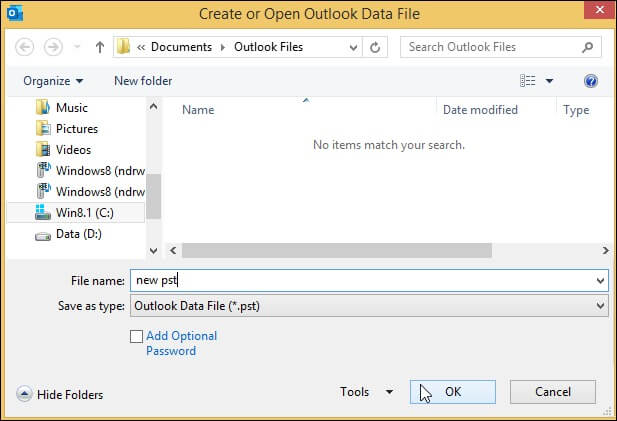The image size is (617, 421).
Task: Create a New folder
Action: click(143, 81)
